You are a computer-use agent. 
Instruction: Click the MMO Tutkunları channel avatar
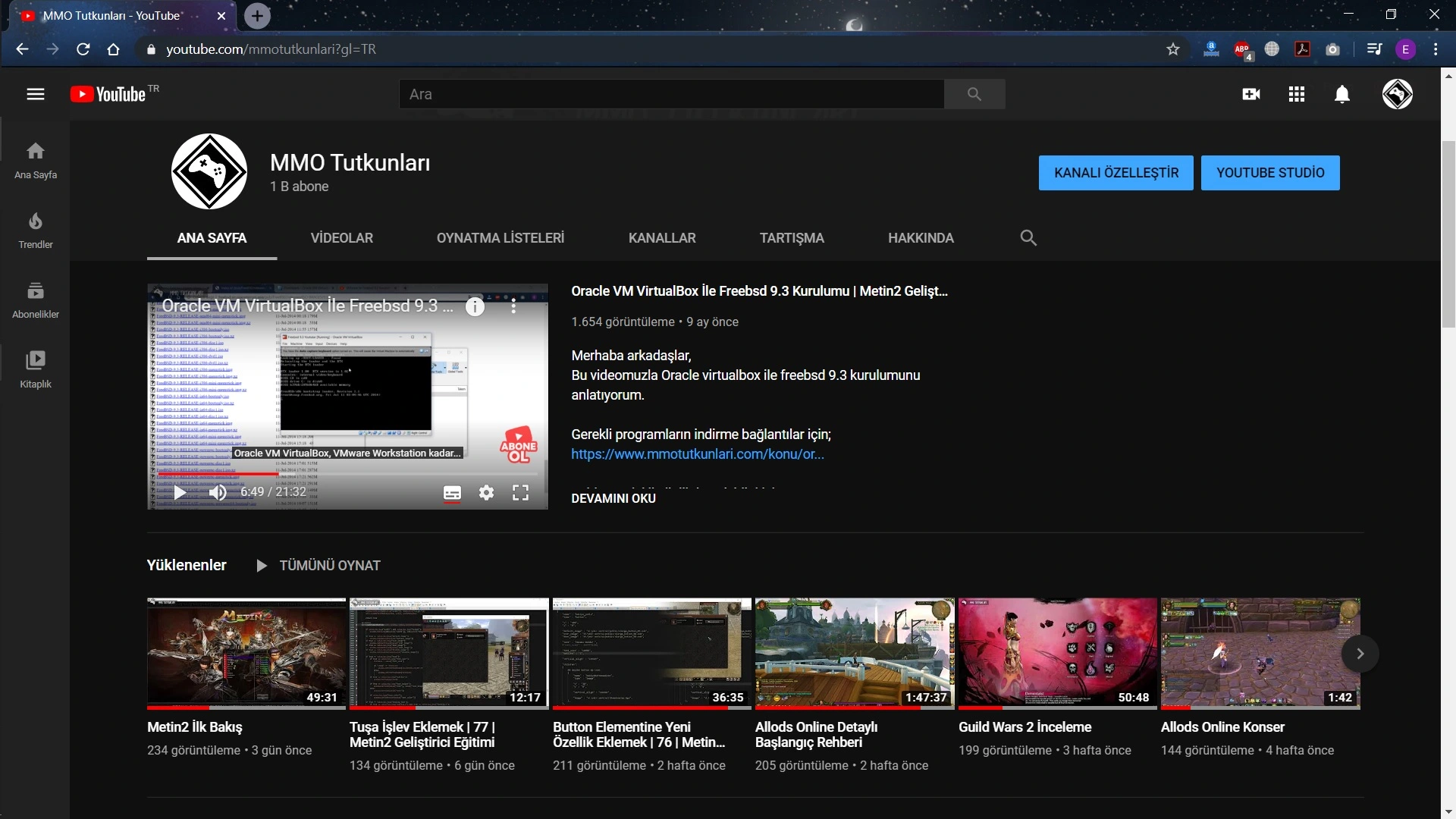point(209,171)
